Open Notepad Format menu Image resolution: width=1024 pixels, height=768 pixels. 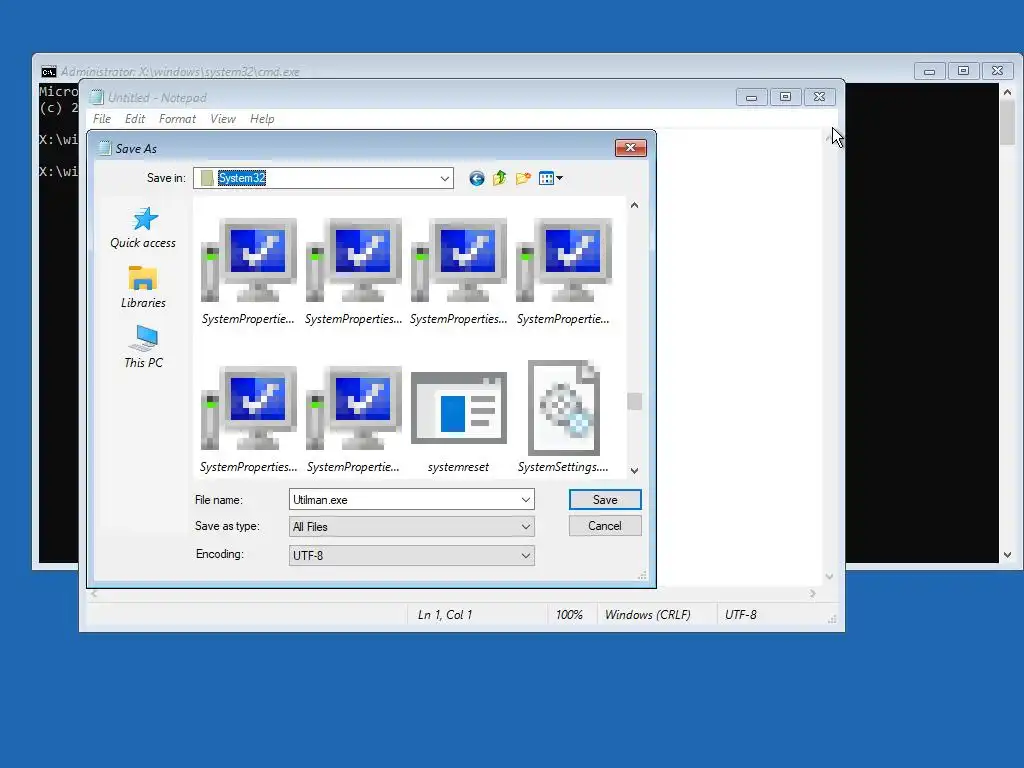point(177,119)
